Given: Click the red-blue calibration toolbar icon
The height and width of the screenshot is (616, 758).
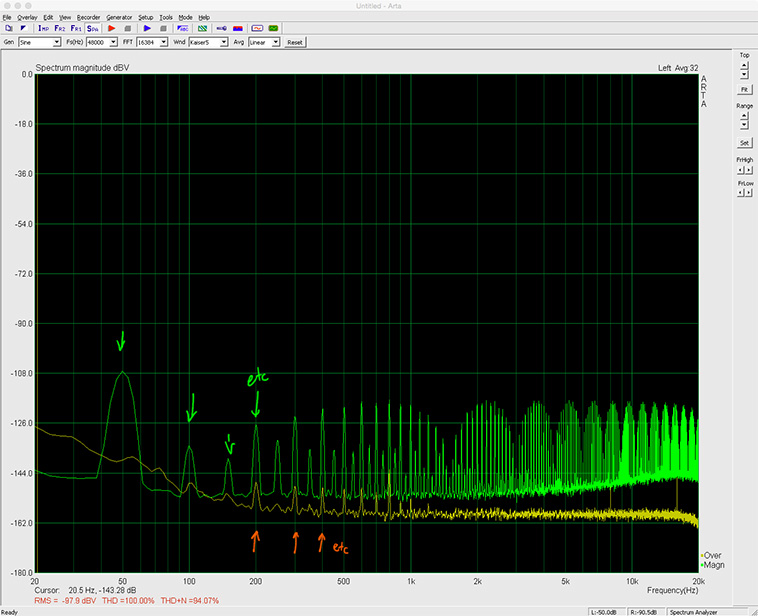Looking at the screenshot, I should [237, 29].
